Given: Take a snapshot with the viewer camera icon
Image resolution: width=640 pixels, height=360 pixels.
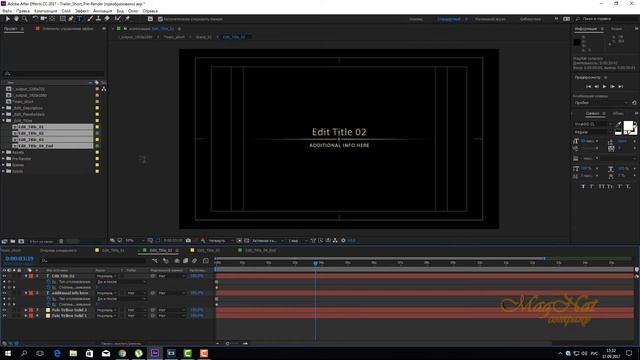Looking at the screenshot, I should tap(188, 240).
